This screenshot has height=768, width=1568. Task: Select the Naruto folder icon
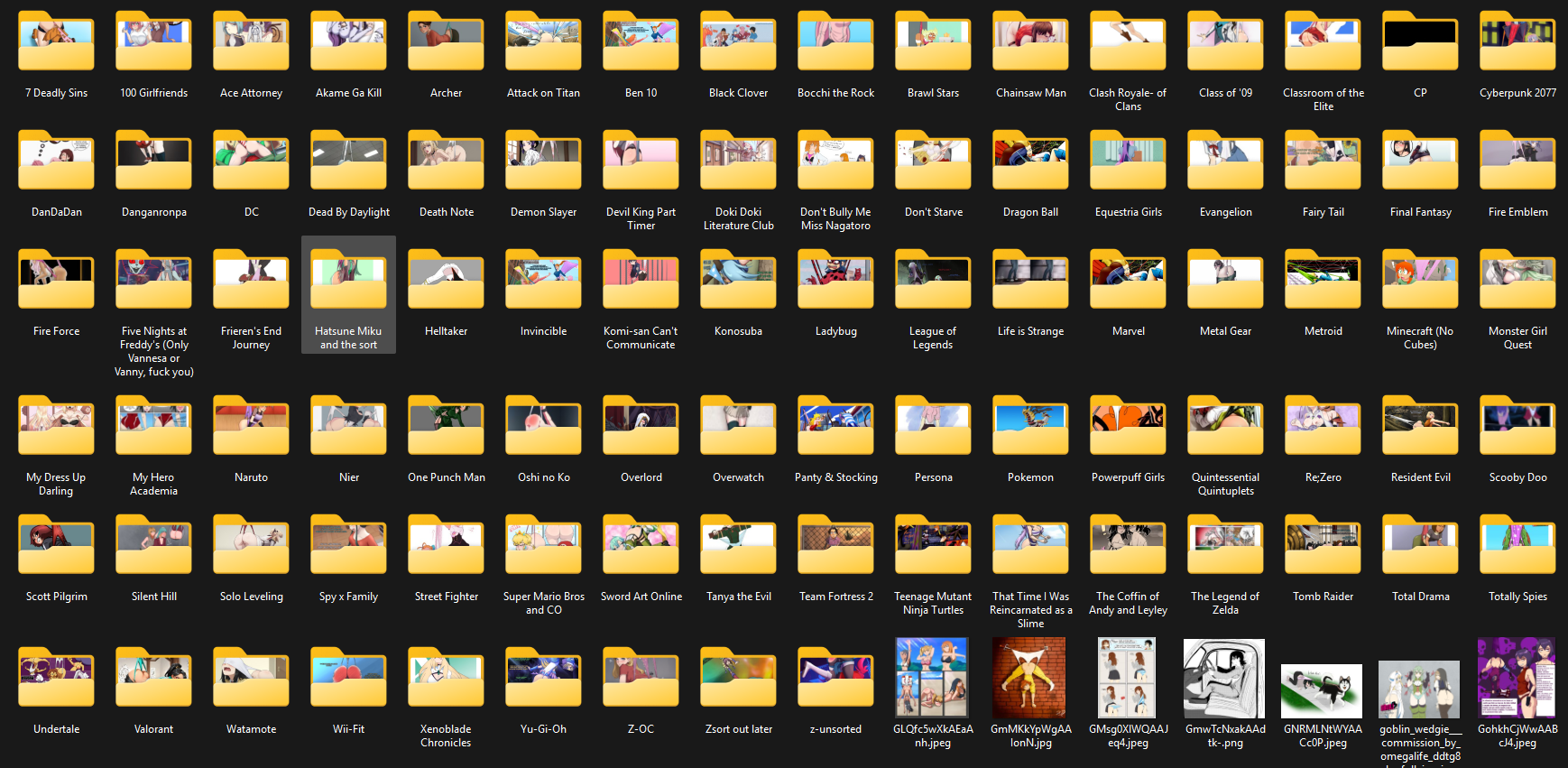coord(251,426)
